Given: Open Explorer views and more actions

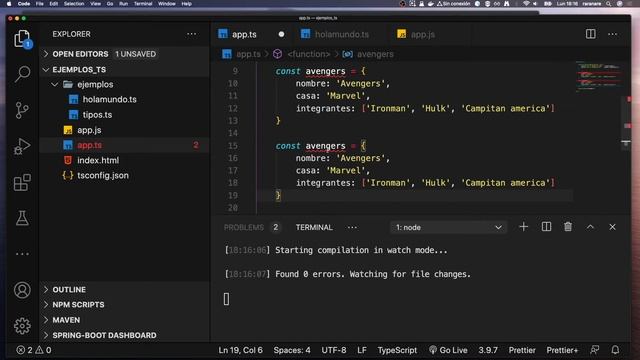Looking at the screenshot, I should tap(191, 34).
